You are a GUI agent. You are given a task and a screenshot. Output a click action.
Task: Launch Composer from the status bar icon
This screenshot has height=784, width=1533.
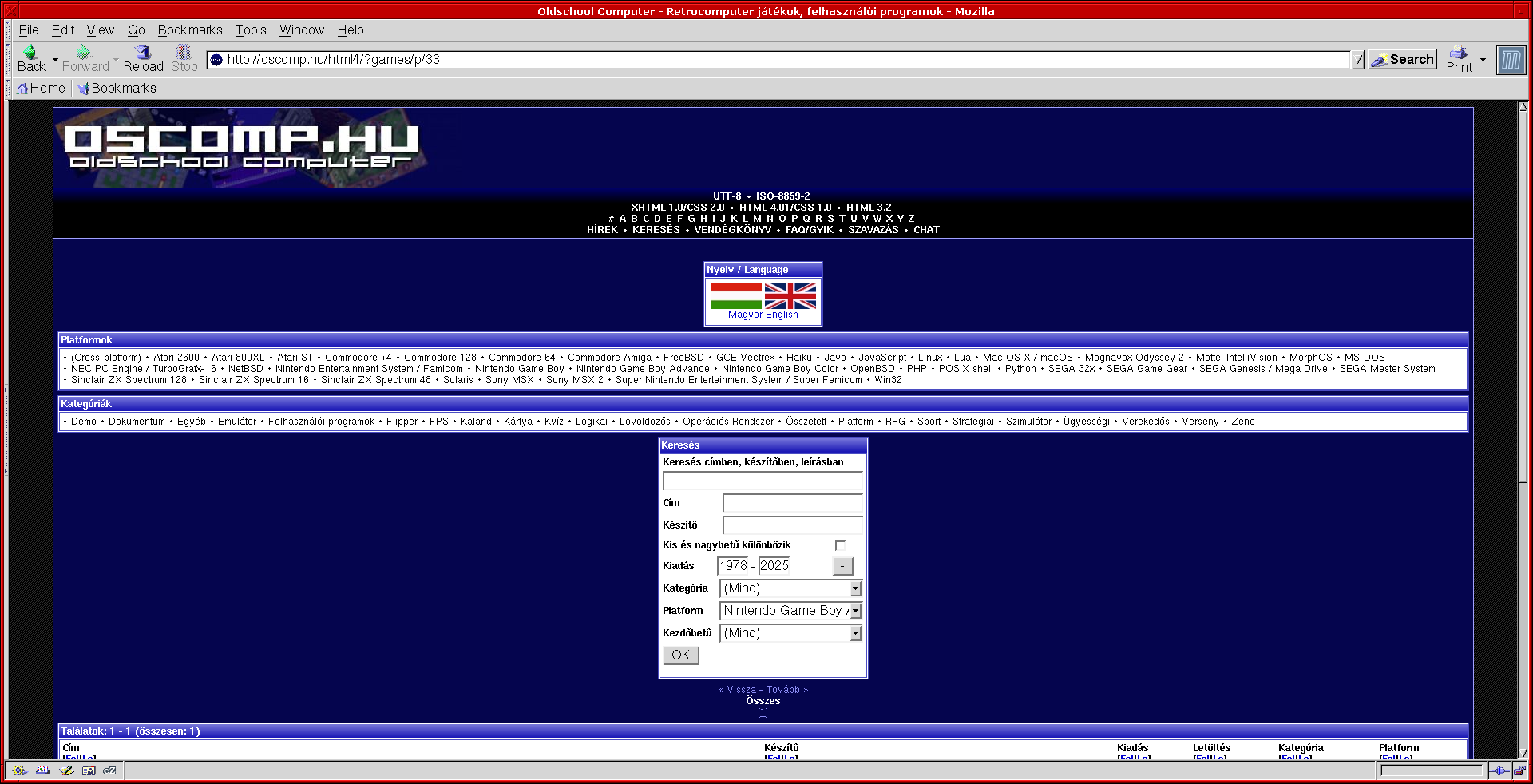pos(66,770)
